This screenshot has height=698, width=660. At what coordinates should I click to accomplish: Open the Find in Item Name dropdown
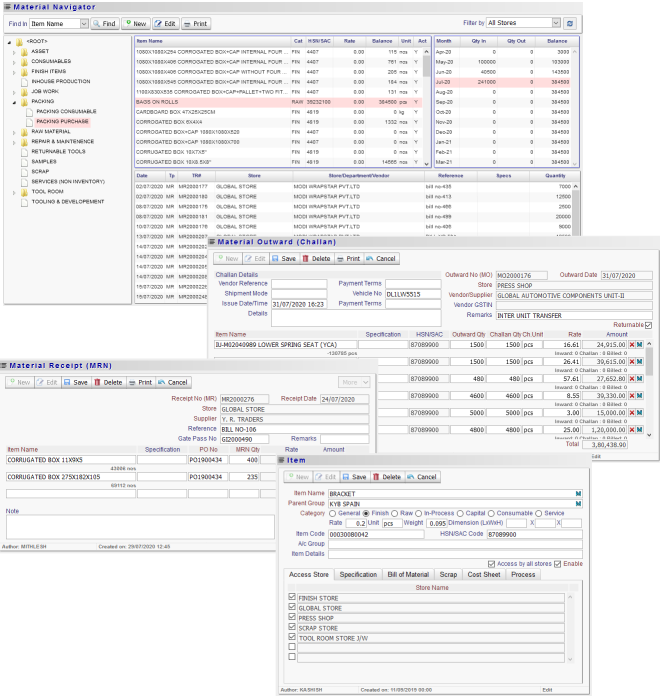pyautogui.click(x=84, y=24)
